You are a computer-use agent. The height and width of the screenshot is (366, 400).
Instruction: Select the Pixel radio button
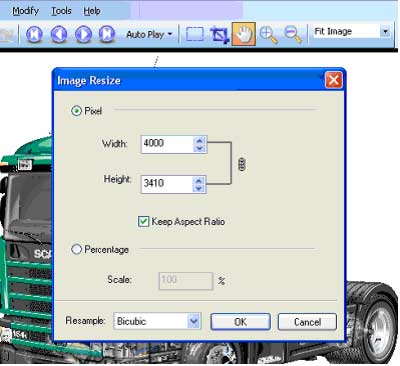coord(76,111)
